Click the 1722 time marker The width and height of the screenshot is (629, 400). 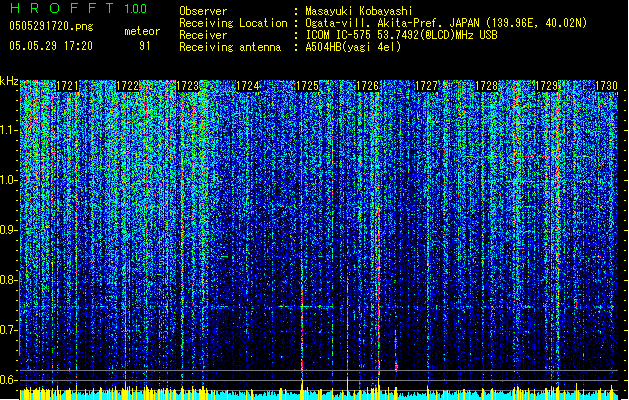pyautogui.click(x=127, y=86)
